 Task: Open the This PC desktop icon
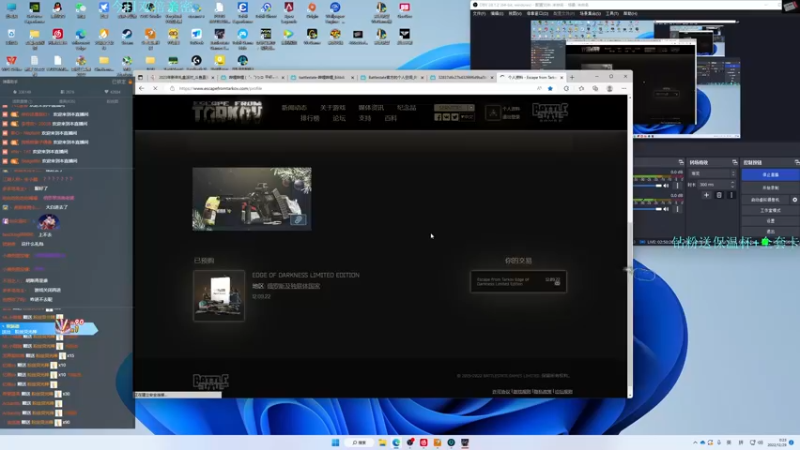(11, 9)
